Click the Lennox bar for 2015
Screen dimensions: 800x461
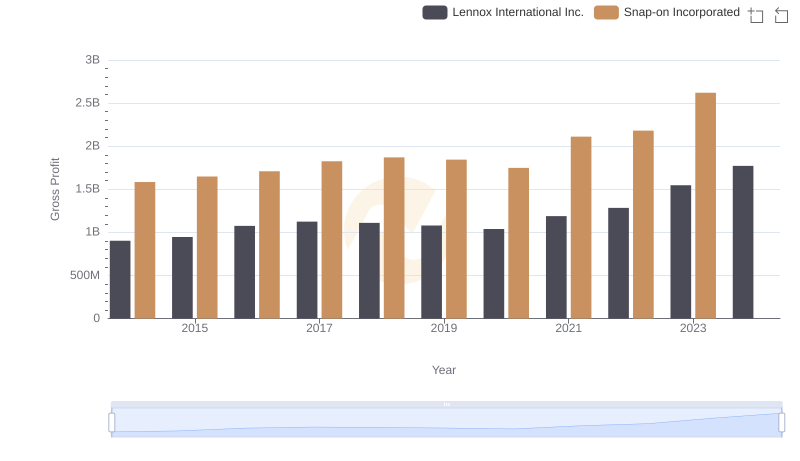tap(182, 278)
